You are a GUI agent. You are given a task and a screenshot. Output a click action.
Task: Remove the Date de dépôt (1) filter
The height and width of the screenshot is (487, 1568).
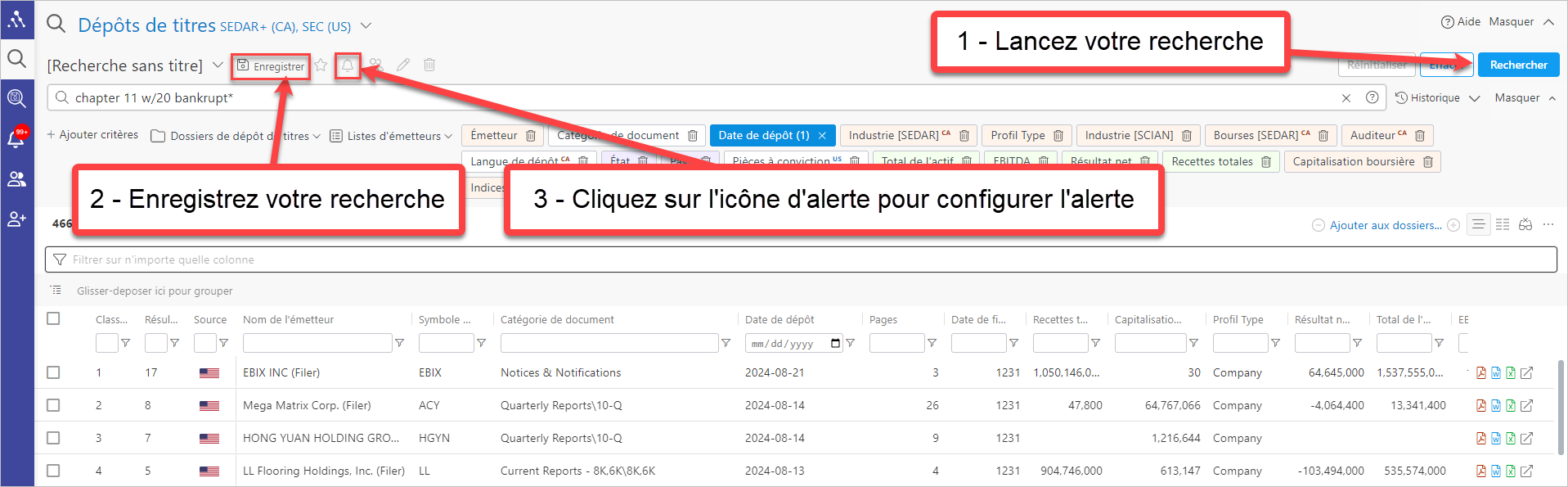click(x=822, y=136)
